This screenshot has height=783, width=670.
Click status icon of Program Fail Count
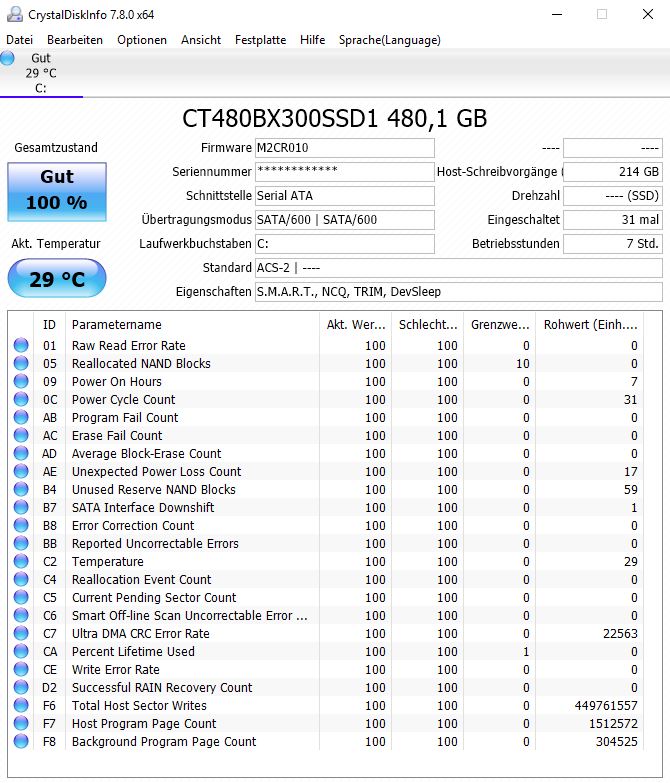coord(21,417)
